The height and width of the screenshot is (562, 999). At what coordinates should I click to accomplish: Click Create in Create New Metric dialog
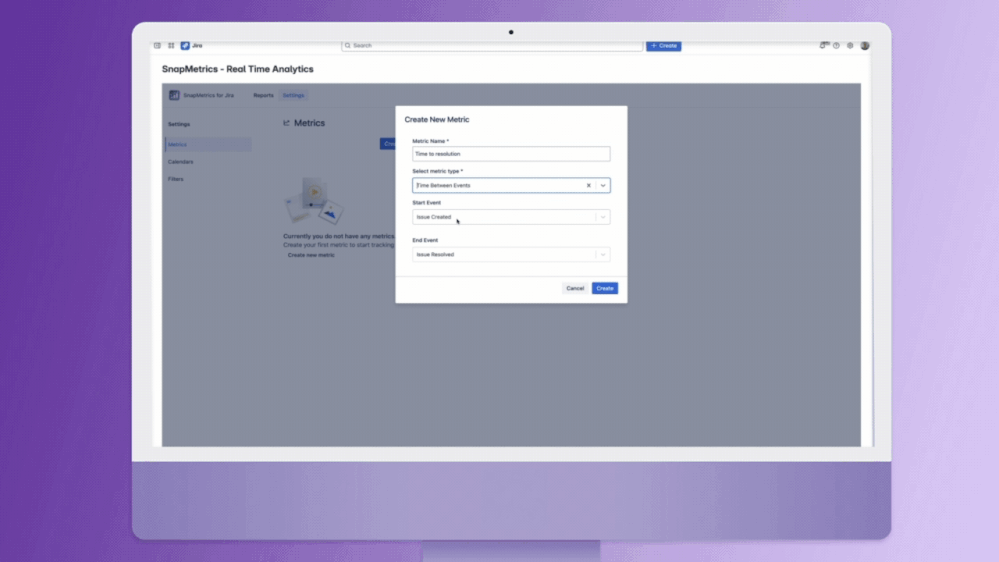(x=605, y=289)
